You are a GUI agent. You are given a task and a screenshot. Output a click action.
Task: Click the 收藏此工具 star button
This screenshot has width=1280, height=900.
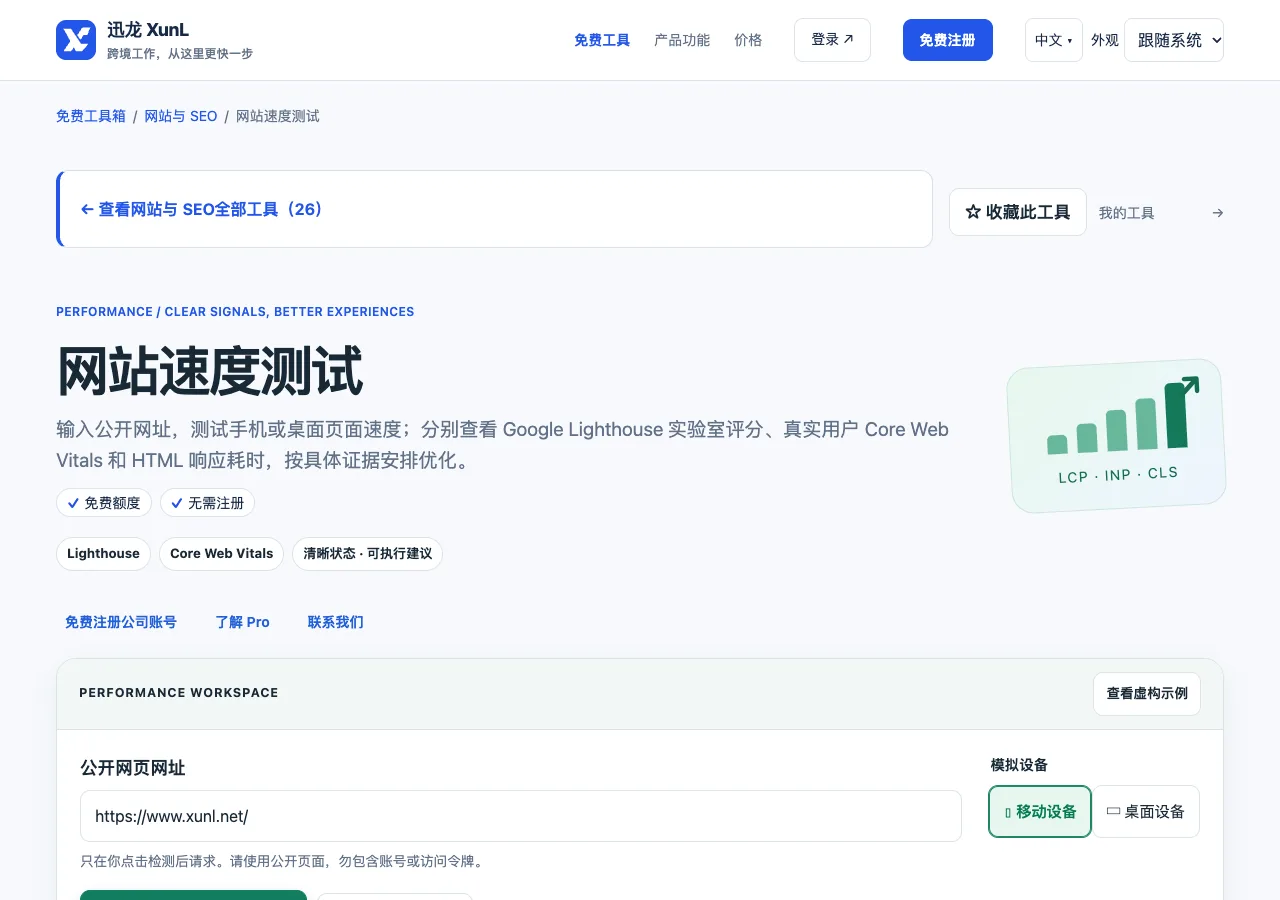(x=1017, y=212)
